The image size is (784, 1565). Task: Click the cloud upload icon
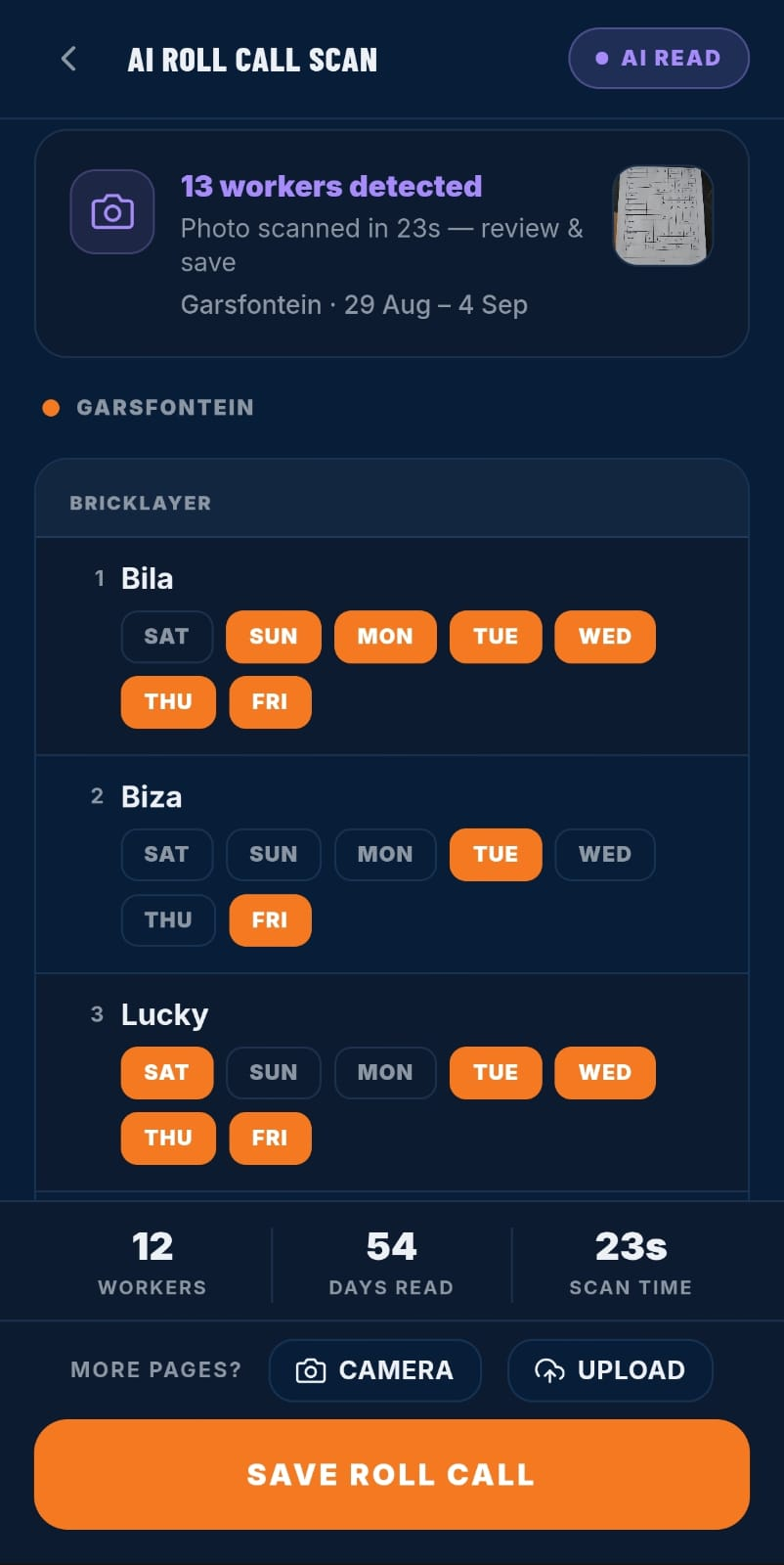click(x=549, y=1370)
